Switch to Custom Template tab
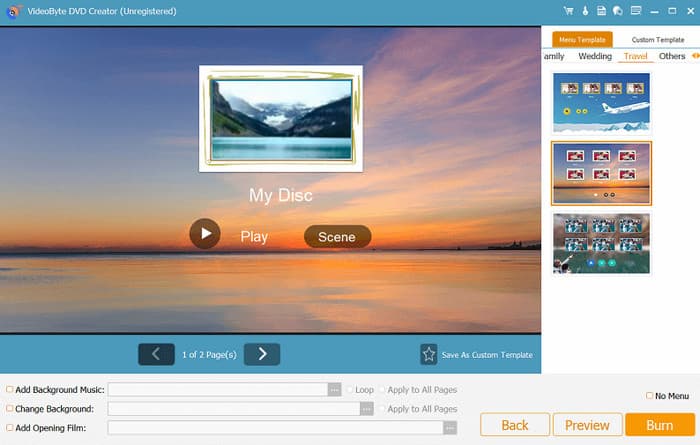700x445 pixels. point(658,40)
